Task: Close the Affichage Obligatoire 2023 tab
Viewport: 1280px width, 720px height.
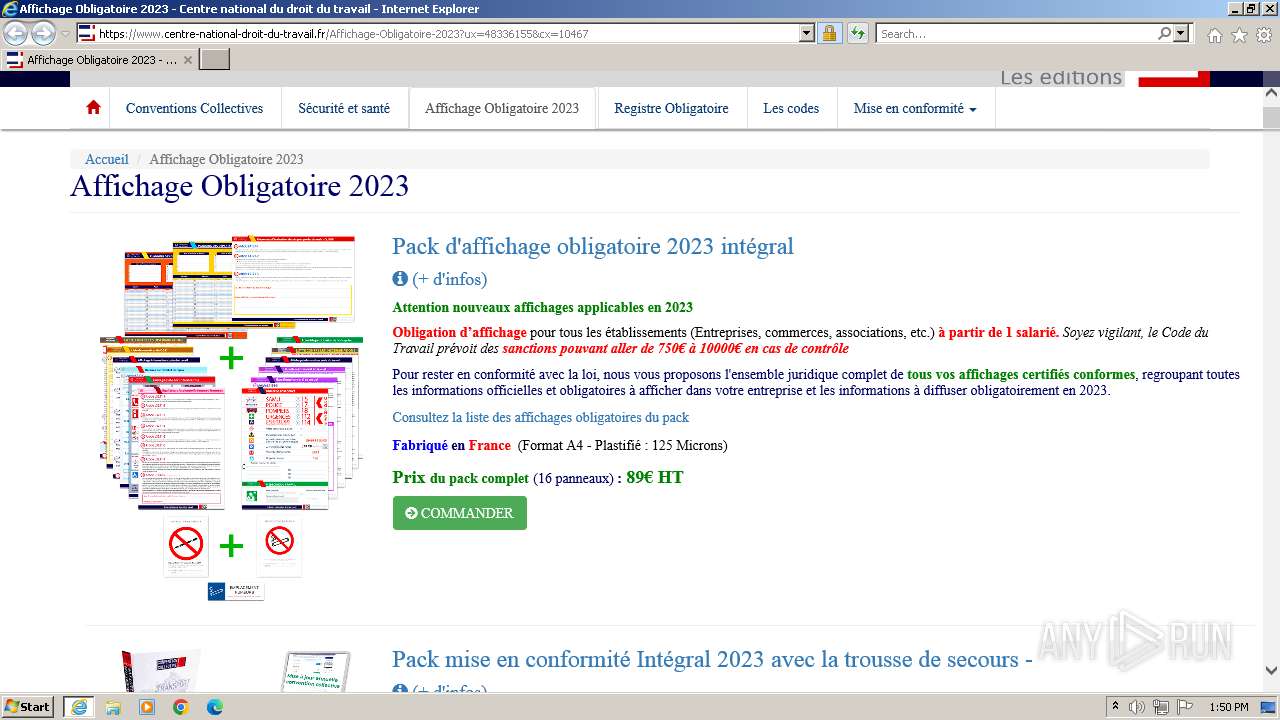Action: click(x=188, y=60)
